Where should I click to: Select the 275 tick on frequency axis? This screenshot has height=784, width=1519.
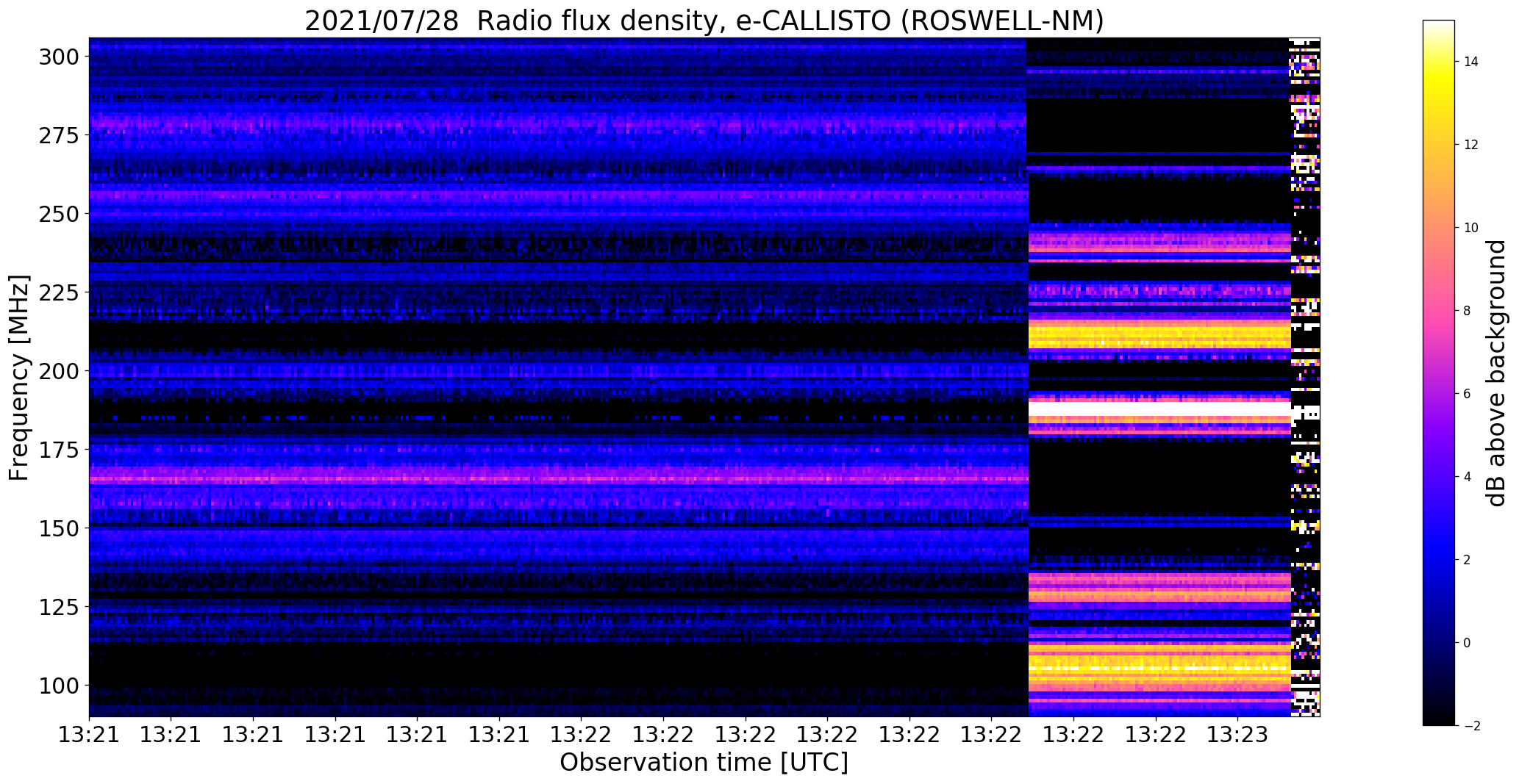(59, 135)
